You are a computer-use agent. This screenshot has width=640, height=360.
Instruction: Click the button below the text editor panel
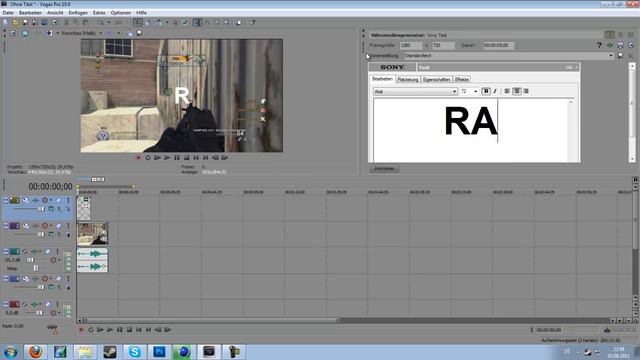click(x=384, y=169)
